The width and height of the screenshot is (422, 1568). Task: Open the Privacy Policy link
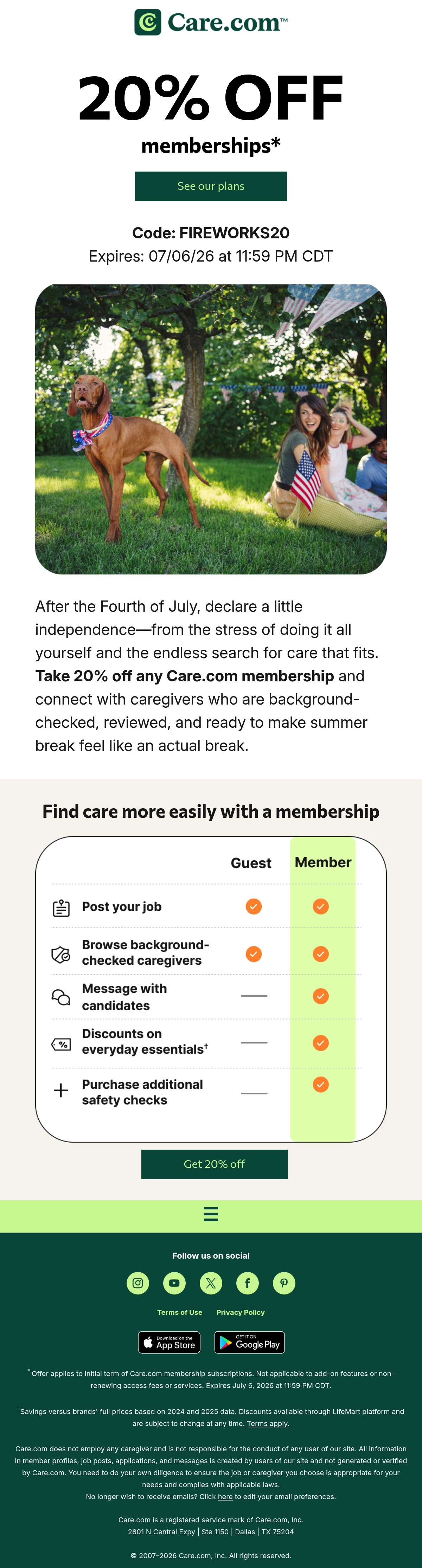point(241,1312)
